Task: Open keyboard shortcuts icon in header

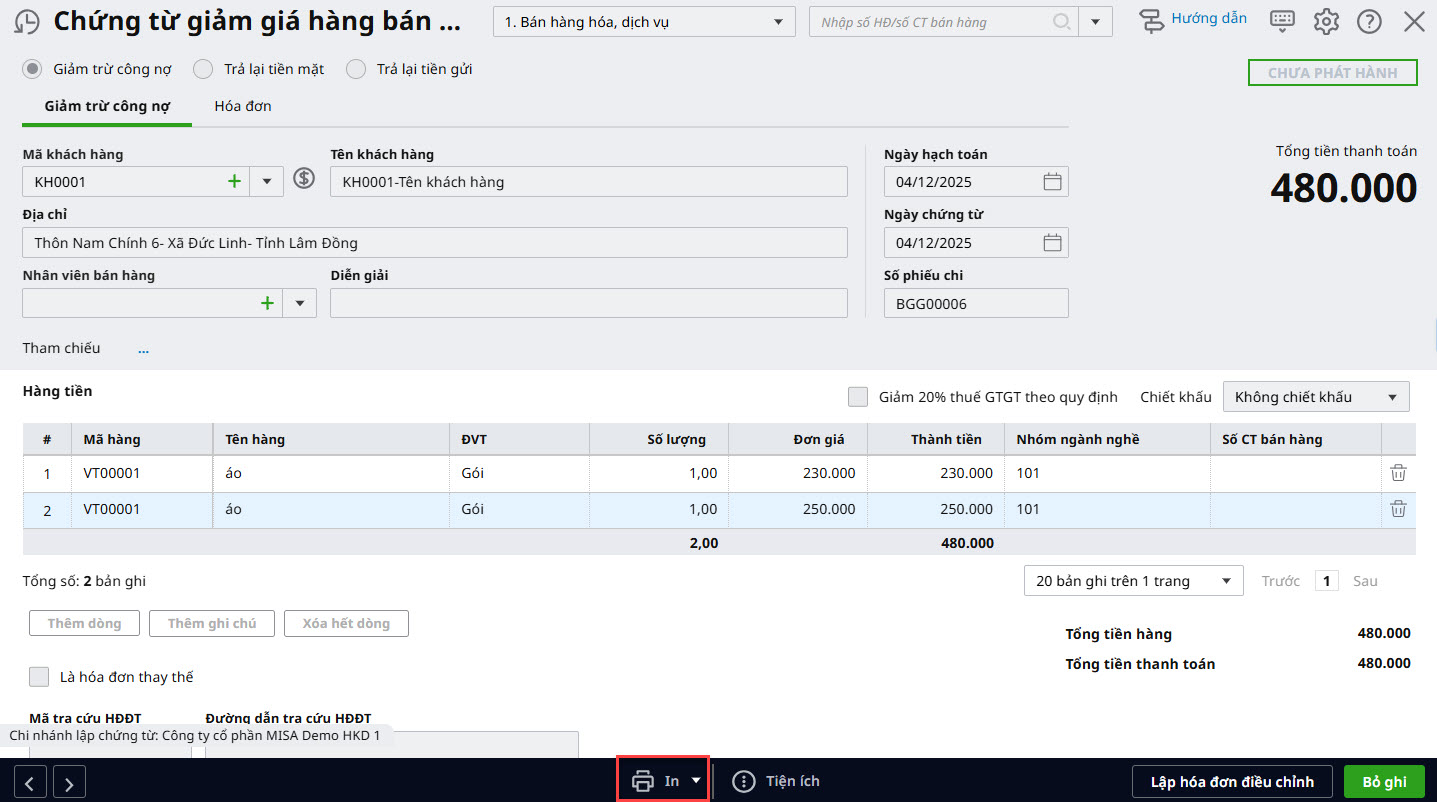Action: tap(1282, 21)
